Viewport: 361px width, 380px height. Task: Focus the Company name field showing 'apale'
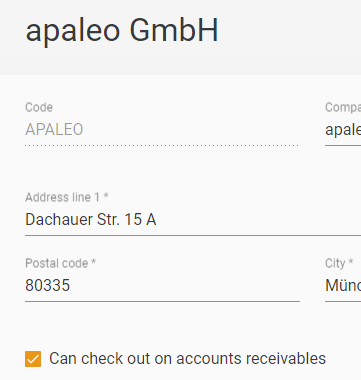pyautogui.click(x=343, y=130)
